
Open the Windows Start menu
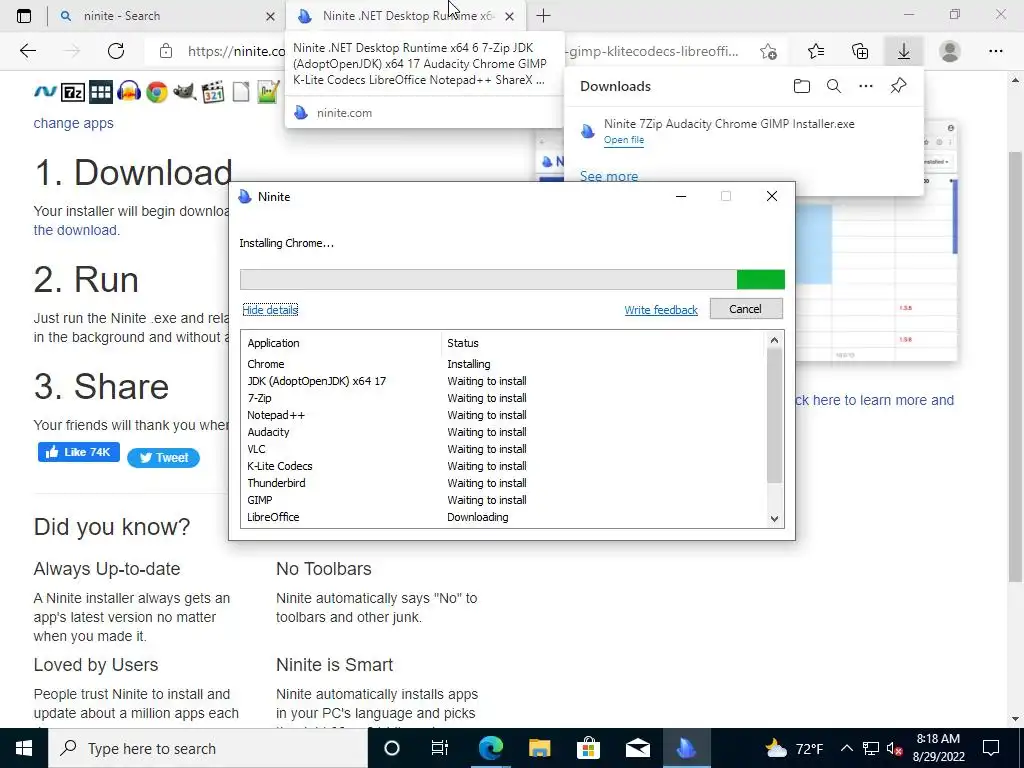(24, 748)
